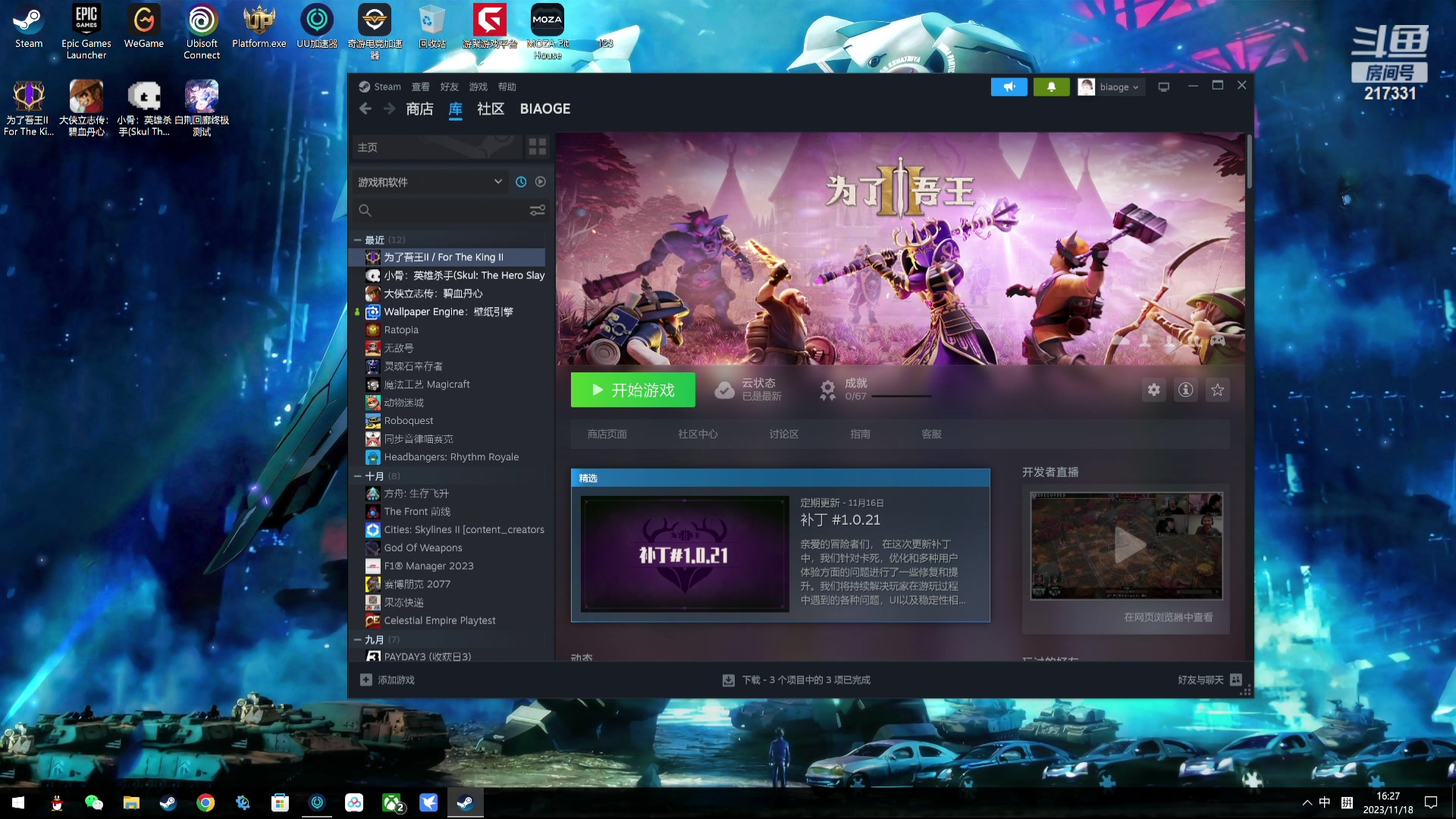Screen dimensions: 1456x819
Task: Open downloads manager icon
Action: (728, 680)
